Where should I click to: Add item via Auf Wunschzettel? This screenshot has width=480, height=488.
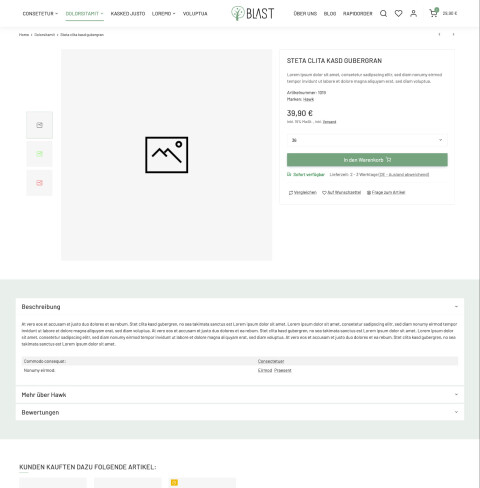[x=341, y=192]
